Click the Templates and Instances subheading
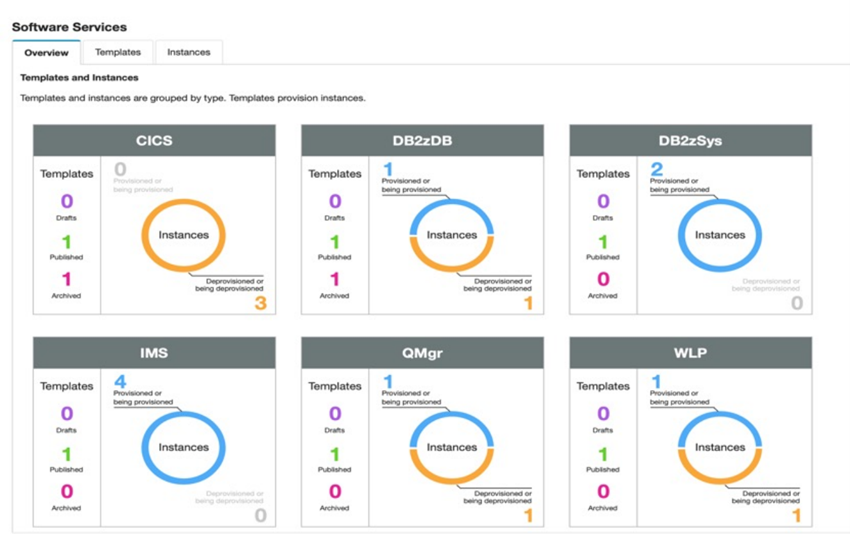Screen dimensions: 850x534 click(79, 78)
